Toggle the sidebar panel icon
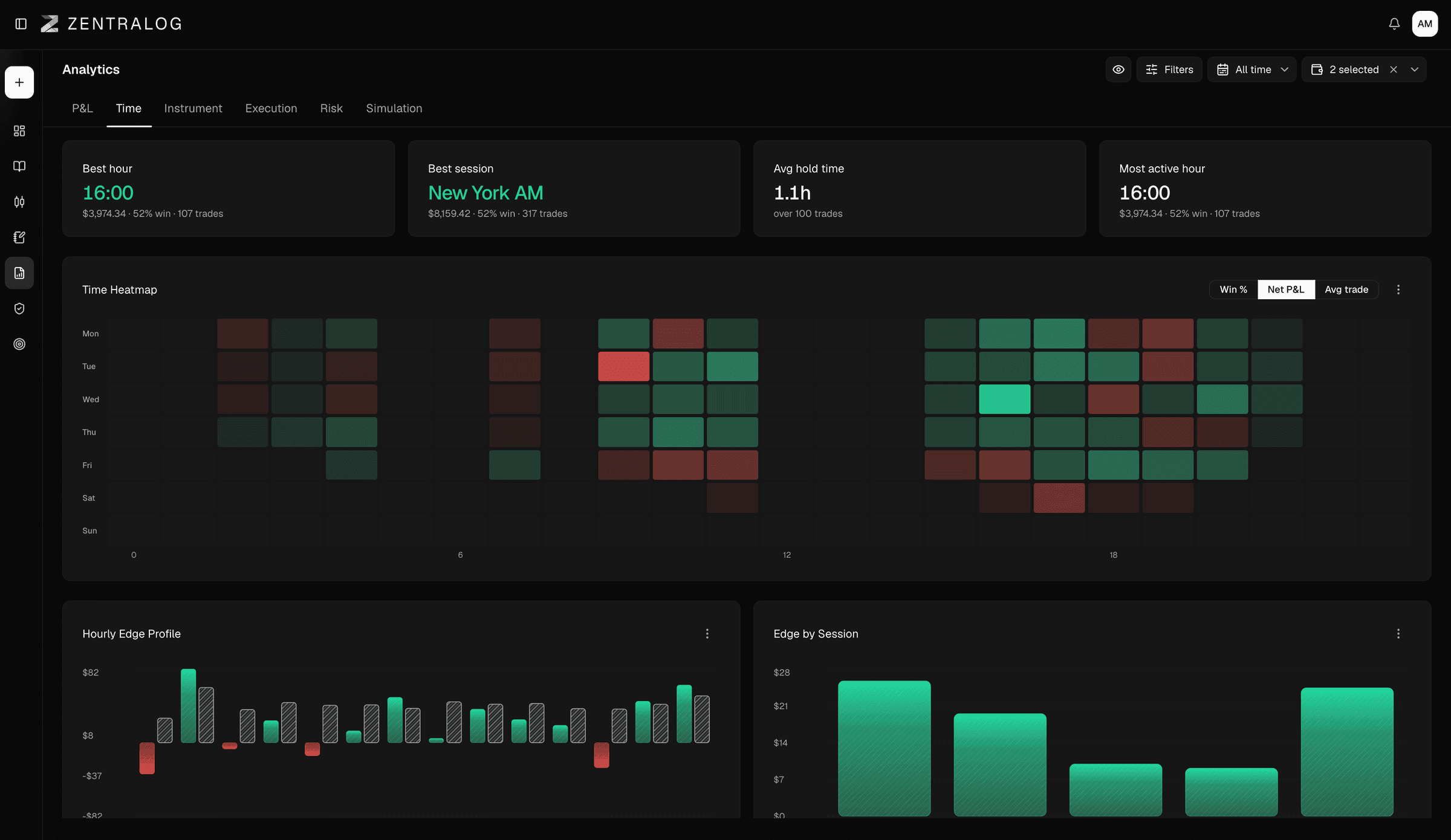The width and height of the screenshot is (1451, 840). coord(21,24)
